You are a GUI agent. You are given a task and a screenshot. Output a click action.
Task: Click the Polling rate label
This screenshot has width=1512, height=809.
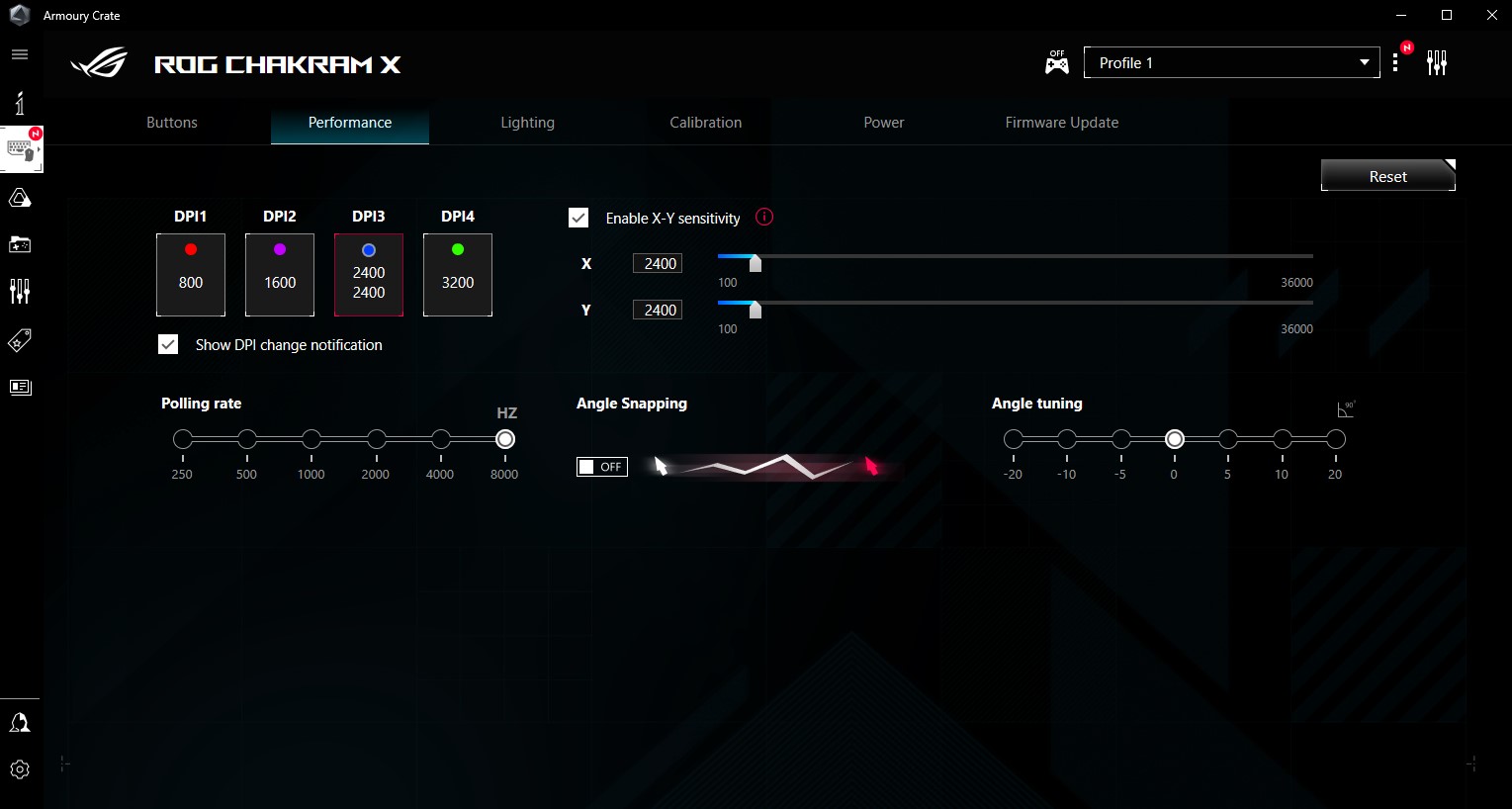202,404
